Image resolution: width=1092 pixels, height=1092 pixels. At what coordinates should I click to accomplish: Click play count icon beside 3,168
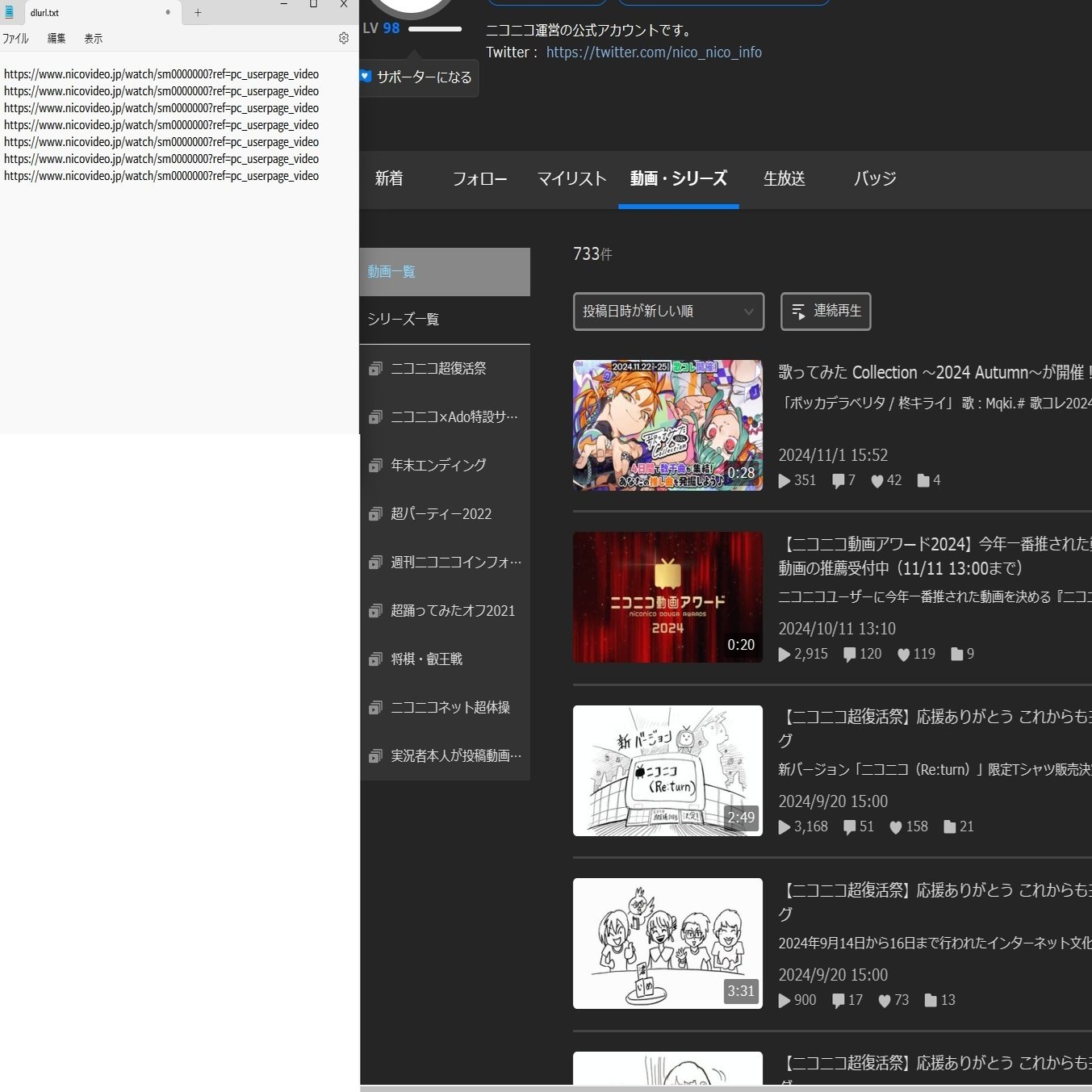[784, 827]
